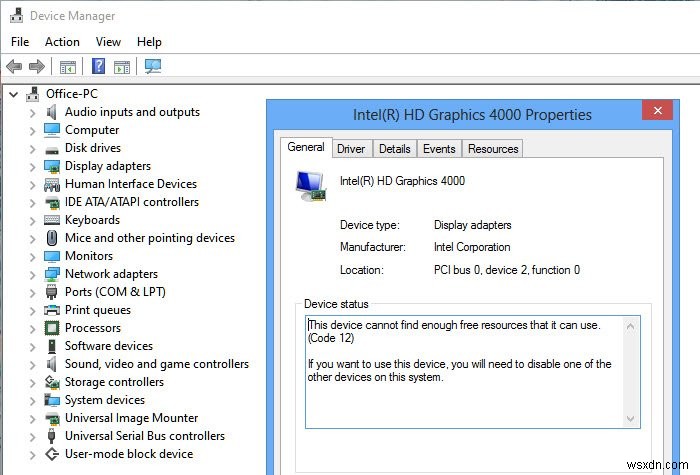Click the mouse icon beside Mice and pointing devices
Image resolution: width=700 pixels, height=475 pixels.
click(x=52, y=238)
